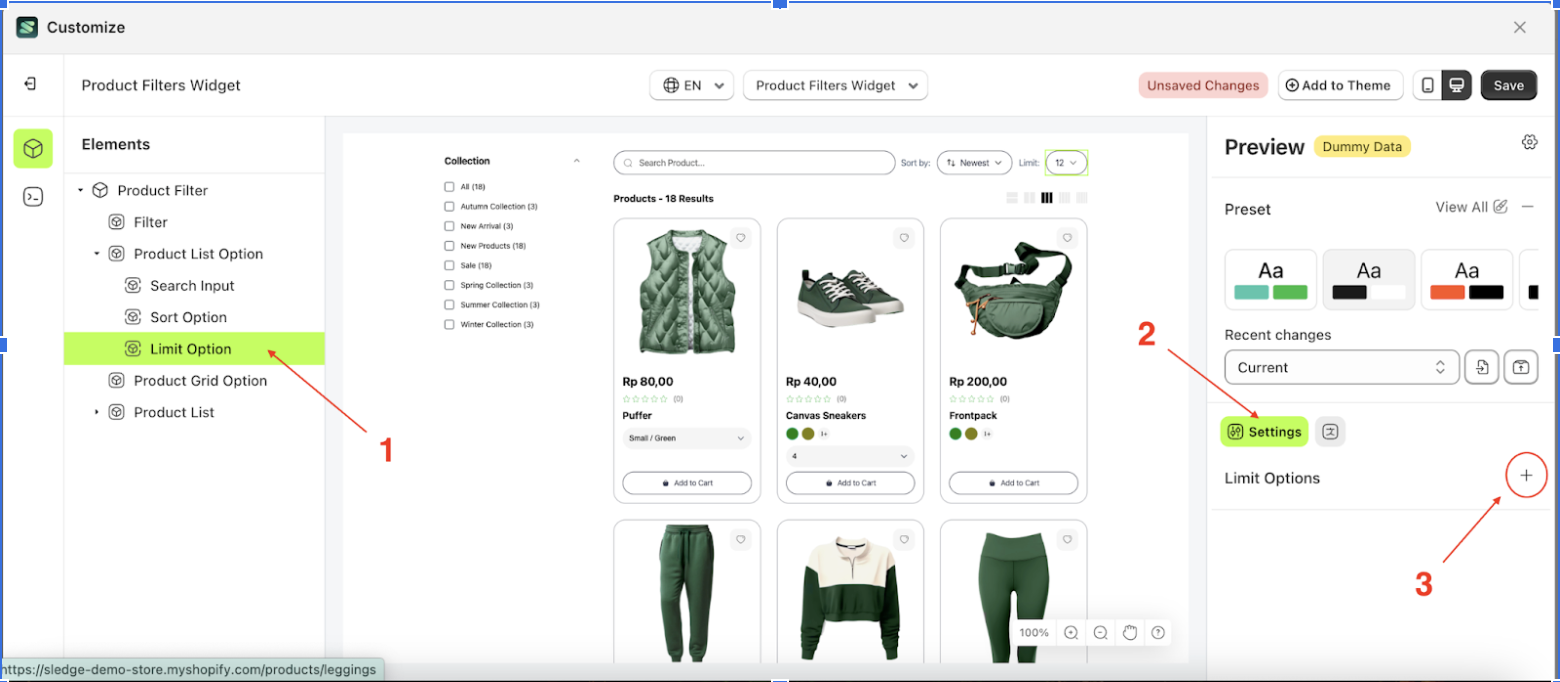Enable the Winter Collection checkbox
The image size is (1560, 682).
[x=449, y=325]
